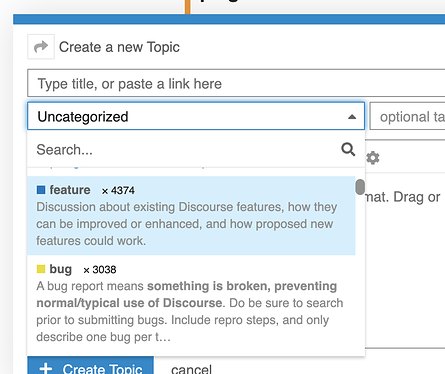Click the feature topic count × 4374

(x=118, y=190)
